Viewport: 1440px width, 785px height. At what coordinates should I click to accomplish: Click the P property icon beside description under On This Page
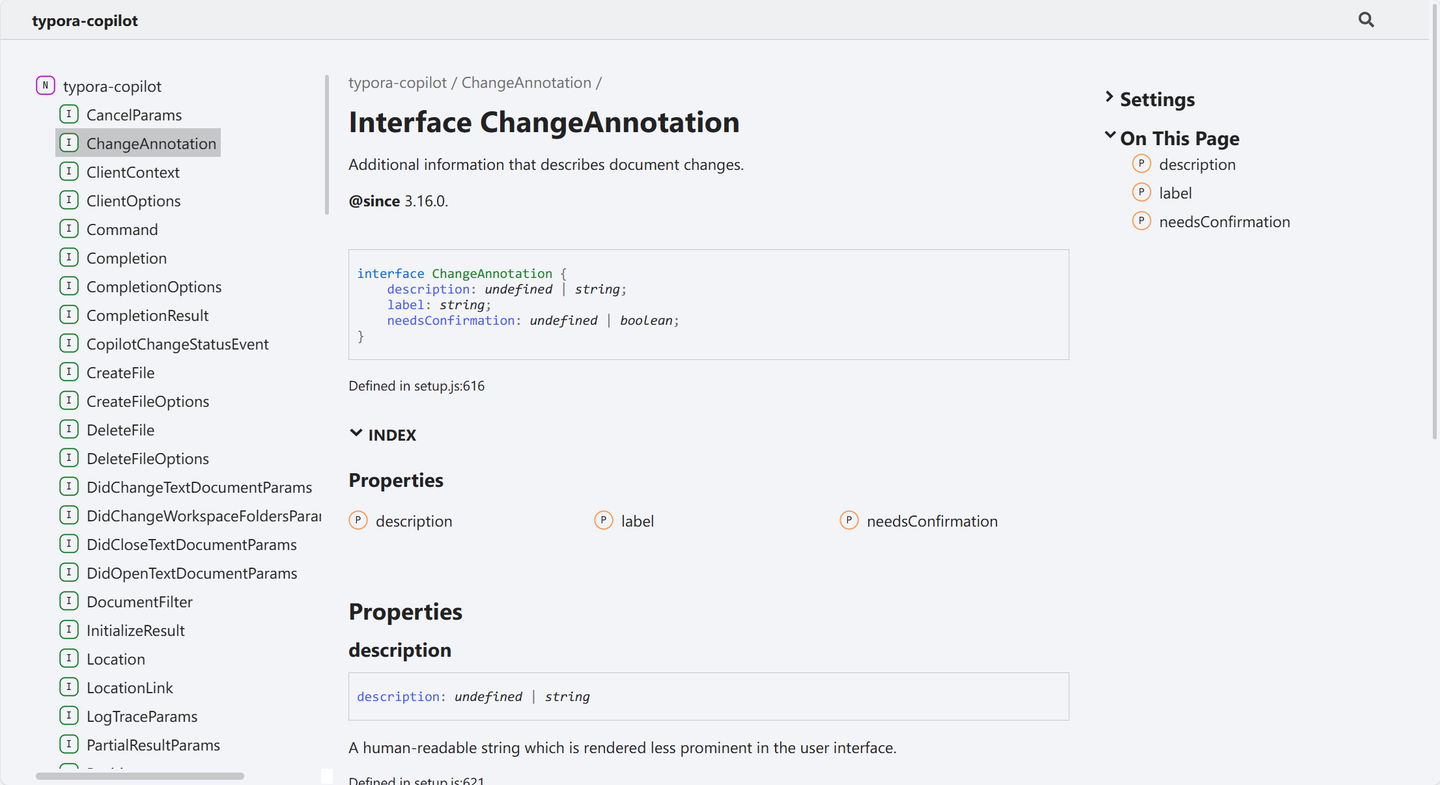click(1141, 164)
